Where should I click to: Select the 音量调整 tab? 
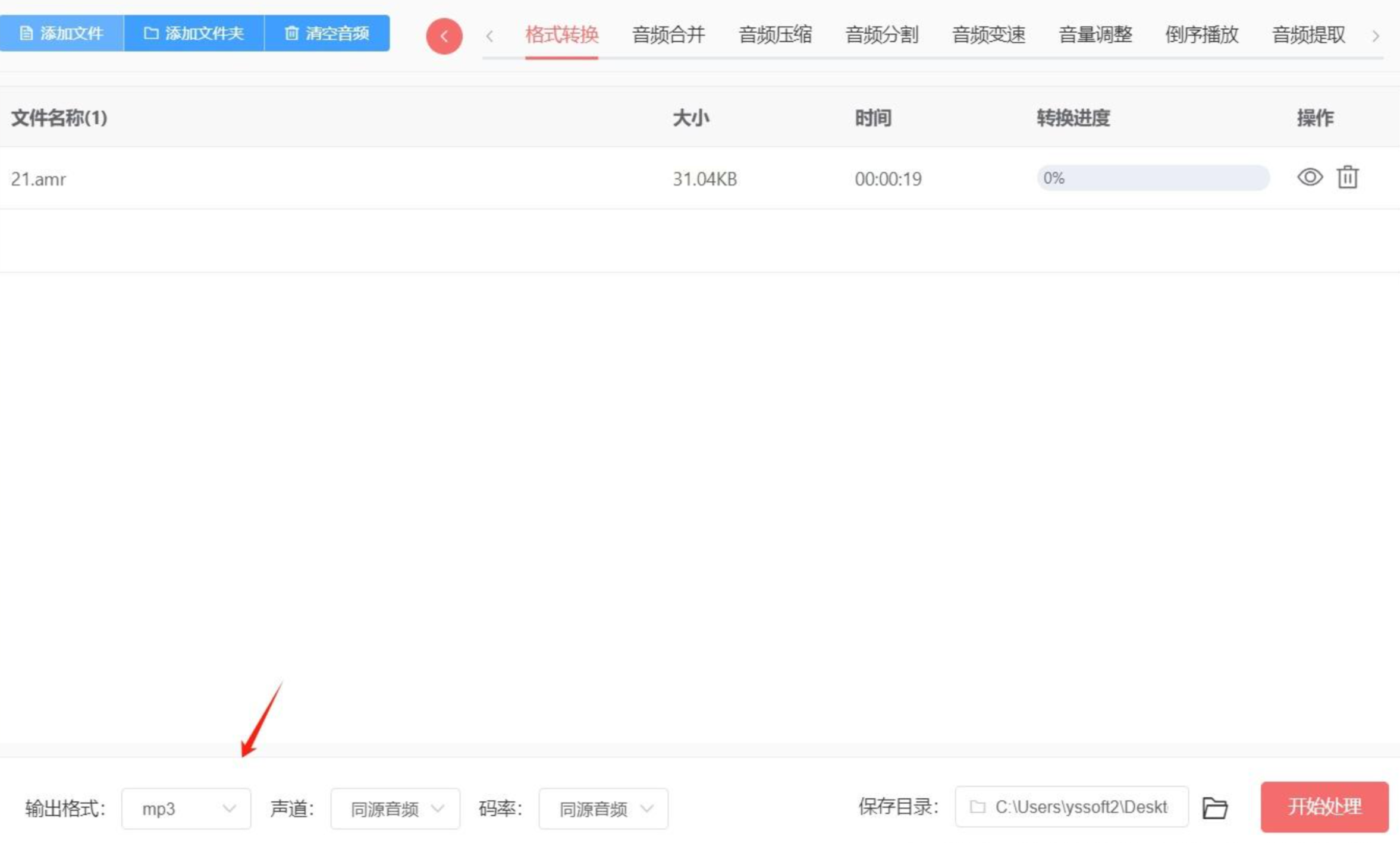point(1095,35)
